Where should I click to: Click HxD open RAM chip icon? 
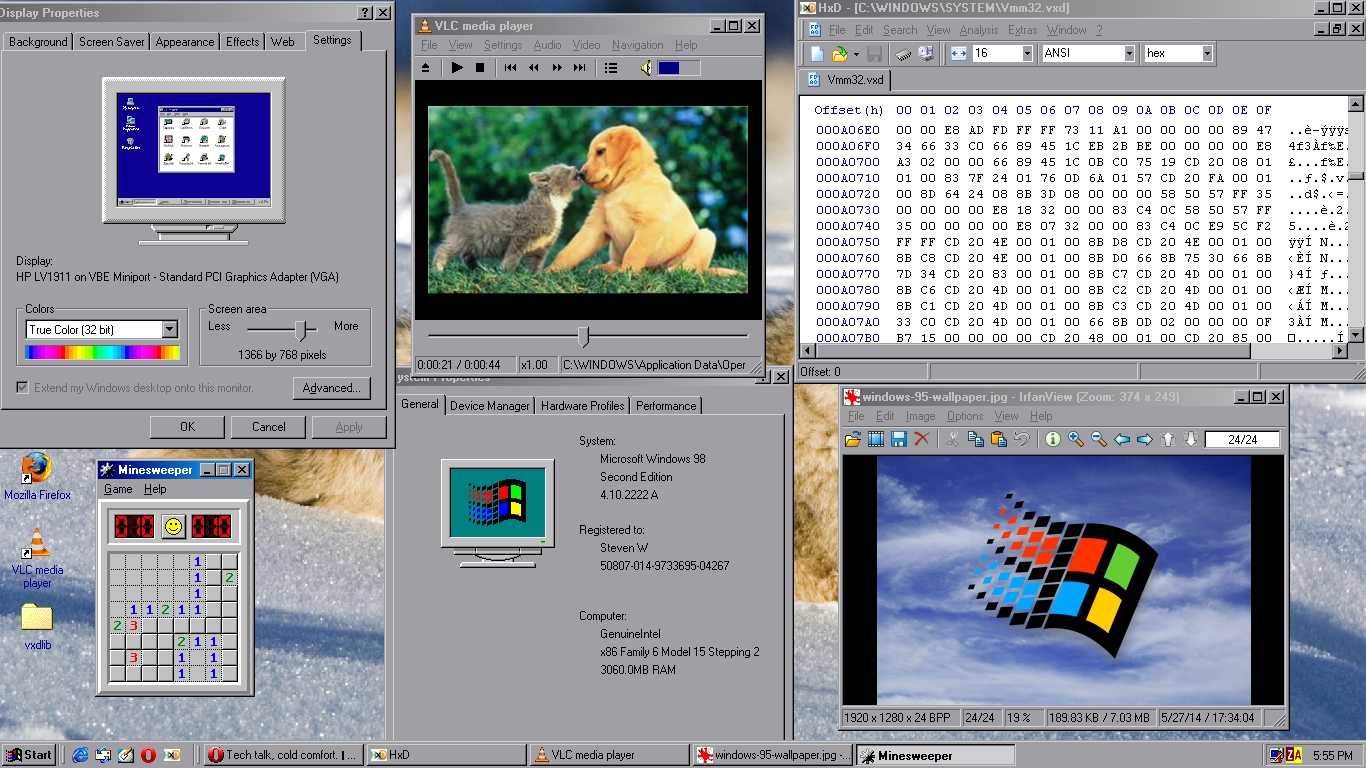(x=903, y=53)
